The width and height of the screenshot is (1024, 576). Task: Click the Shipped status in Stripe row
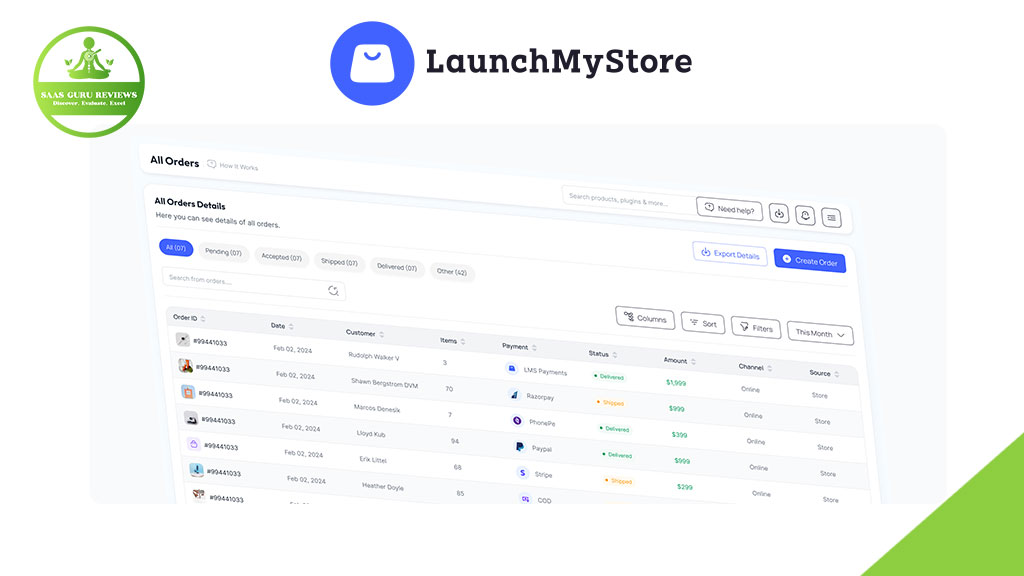tap(618, 481)
